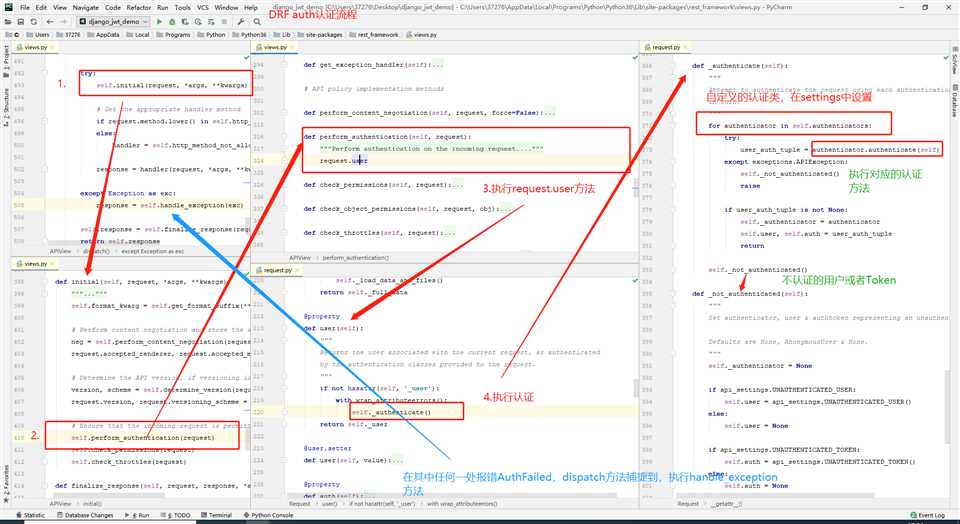The width and height of the screenshot is (960, 524).
Task: Select request.py tab above user property code
Action: (x=278, y=270)
